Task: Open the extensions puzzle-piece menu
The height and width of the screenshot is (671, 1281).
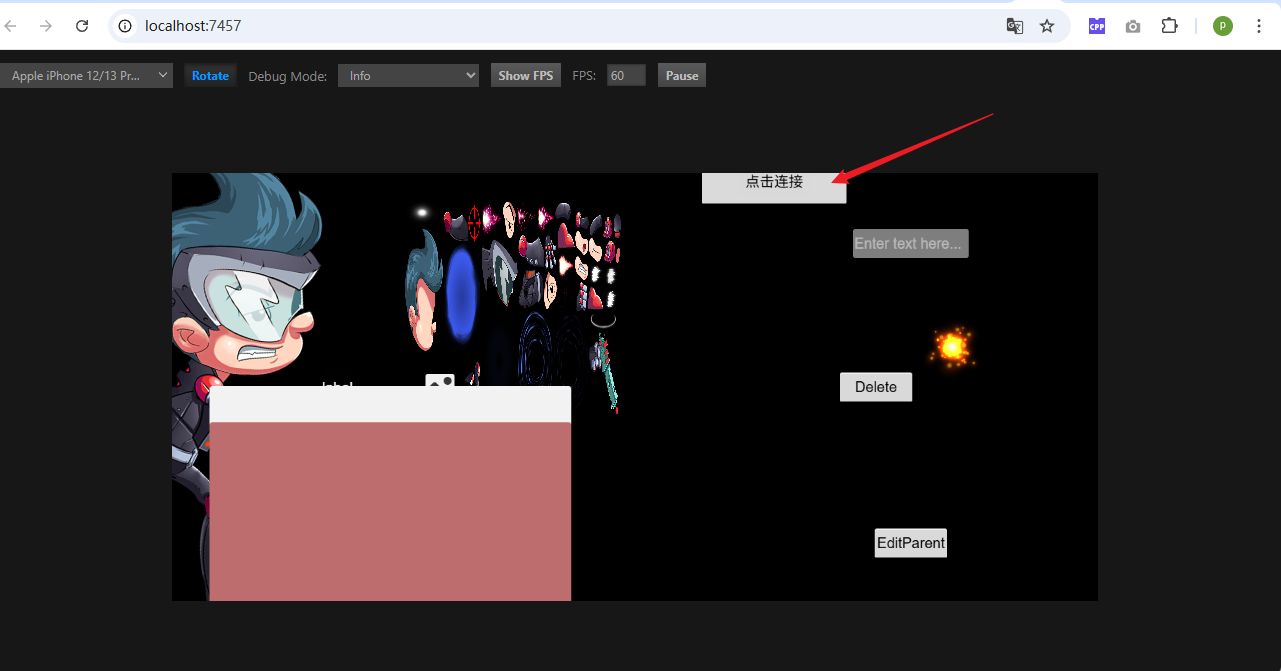Action: coord(1169,26)
